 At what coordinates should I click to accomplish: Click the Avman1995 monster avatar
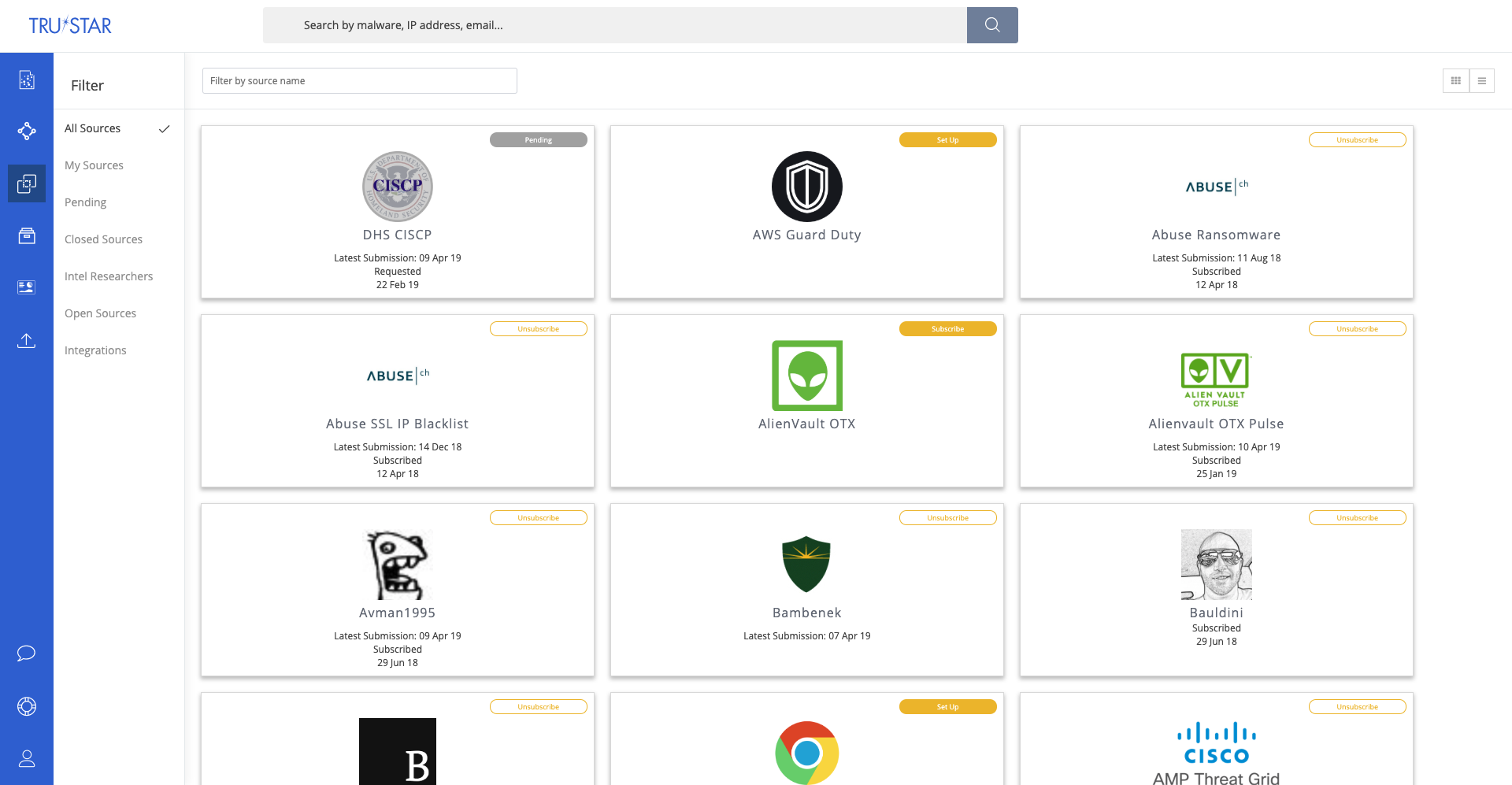[x=398, y=565]
